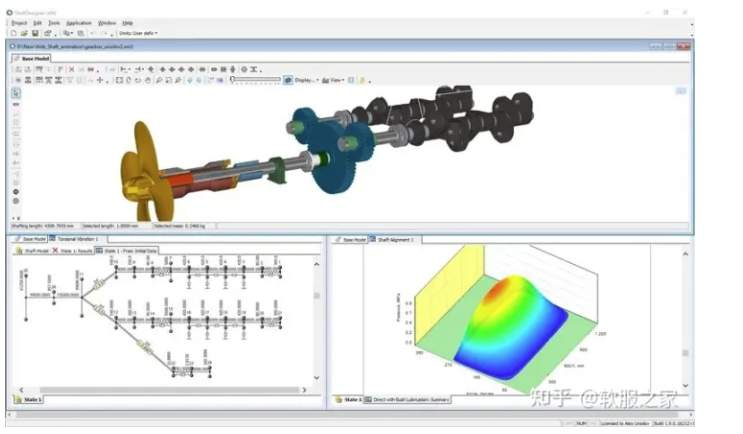Select Base Model tab in bottom-right pane
The height and width of the screenshot is (434, 743).
pos(350,240)
